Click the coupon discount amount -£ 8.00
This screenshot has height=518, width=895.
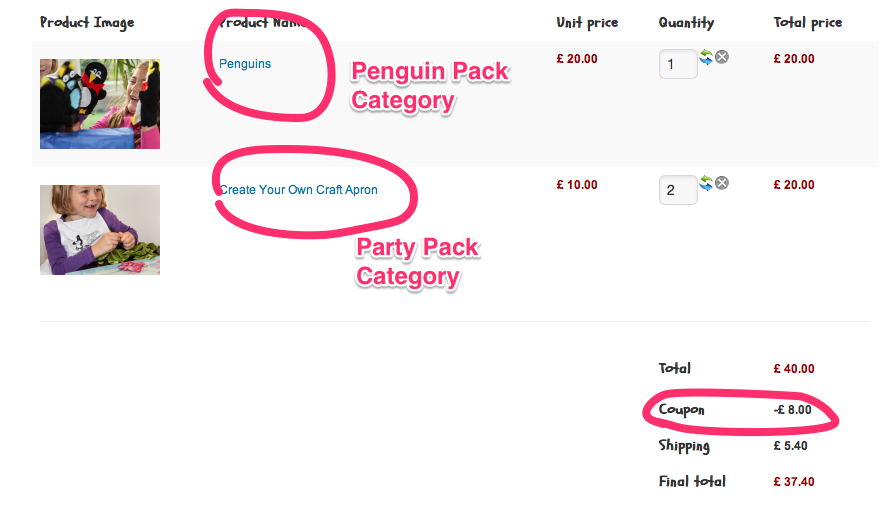pos(792,410)
